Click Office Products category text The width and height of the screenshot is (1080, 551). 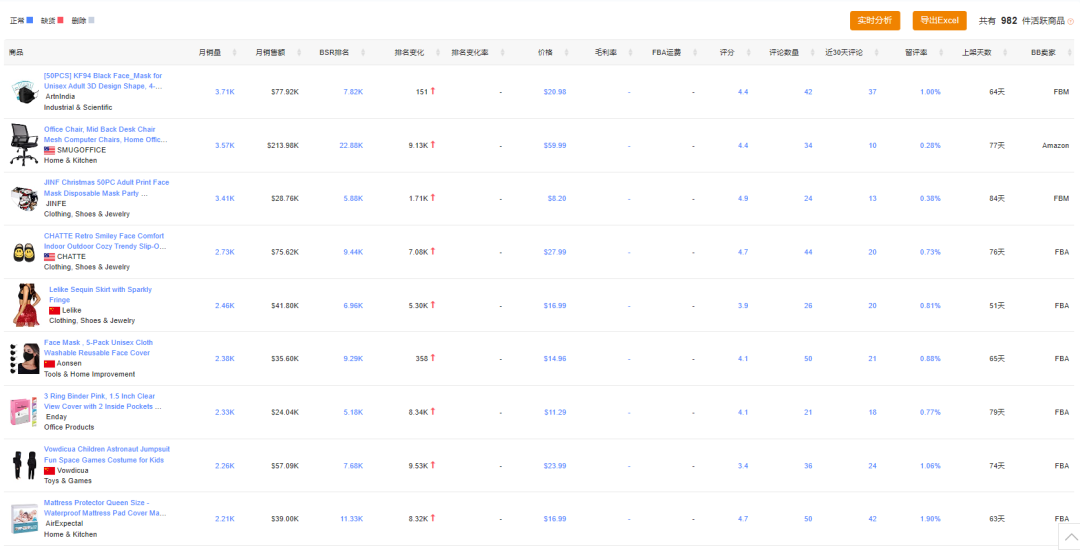point(69,427)
